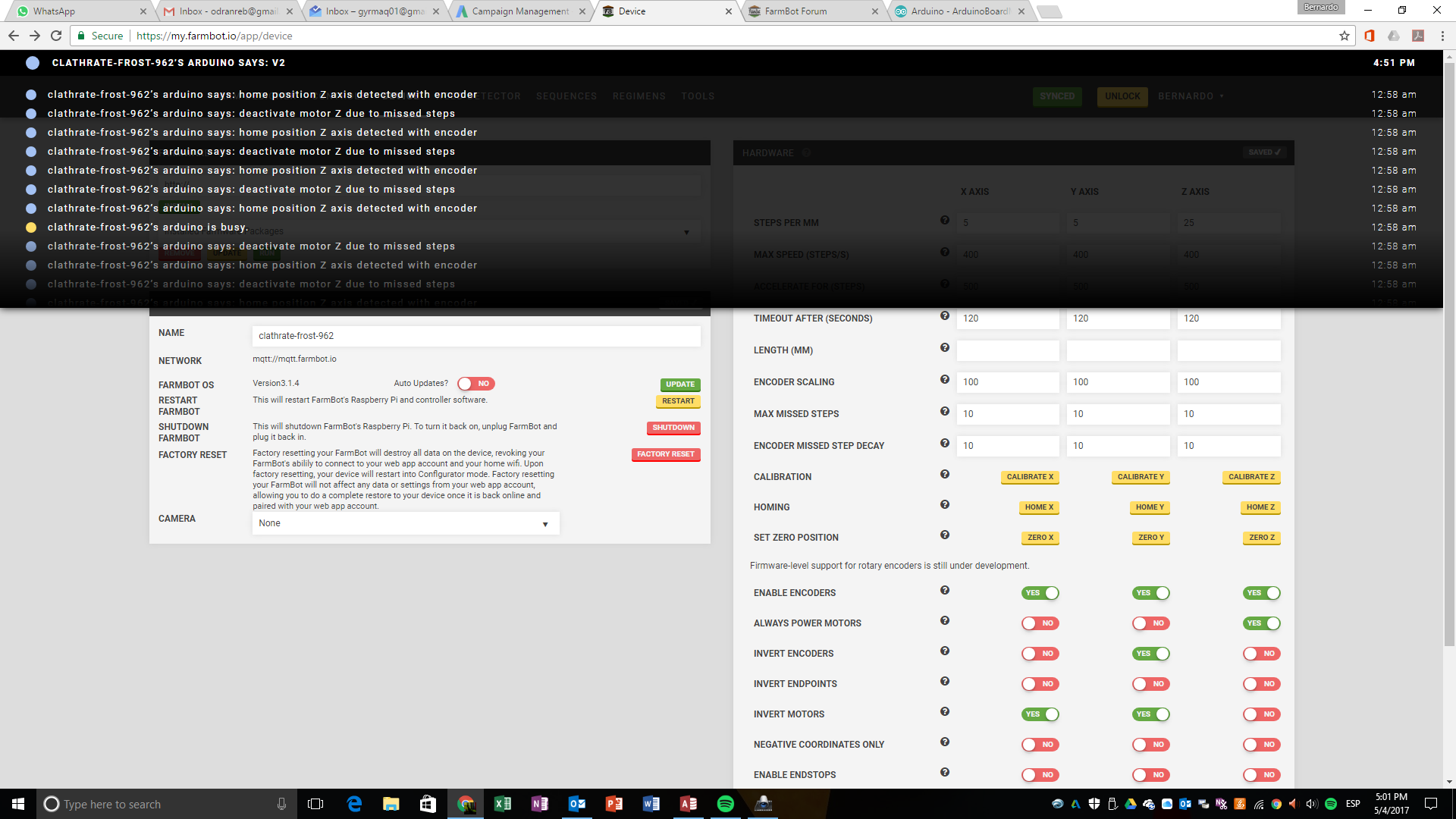Switch to the Inbox odranreb Gmail tab

point(227,11)
